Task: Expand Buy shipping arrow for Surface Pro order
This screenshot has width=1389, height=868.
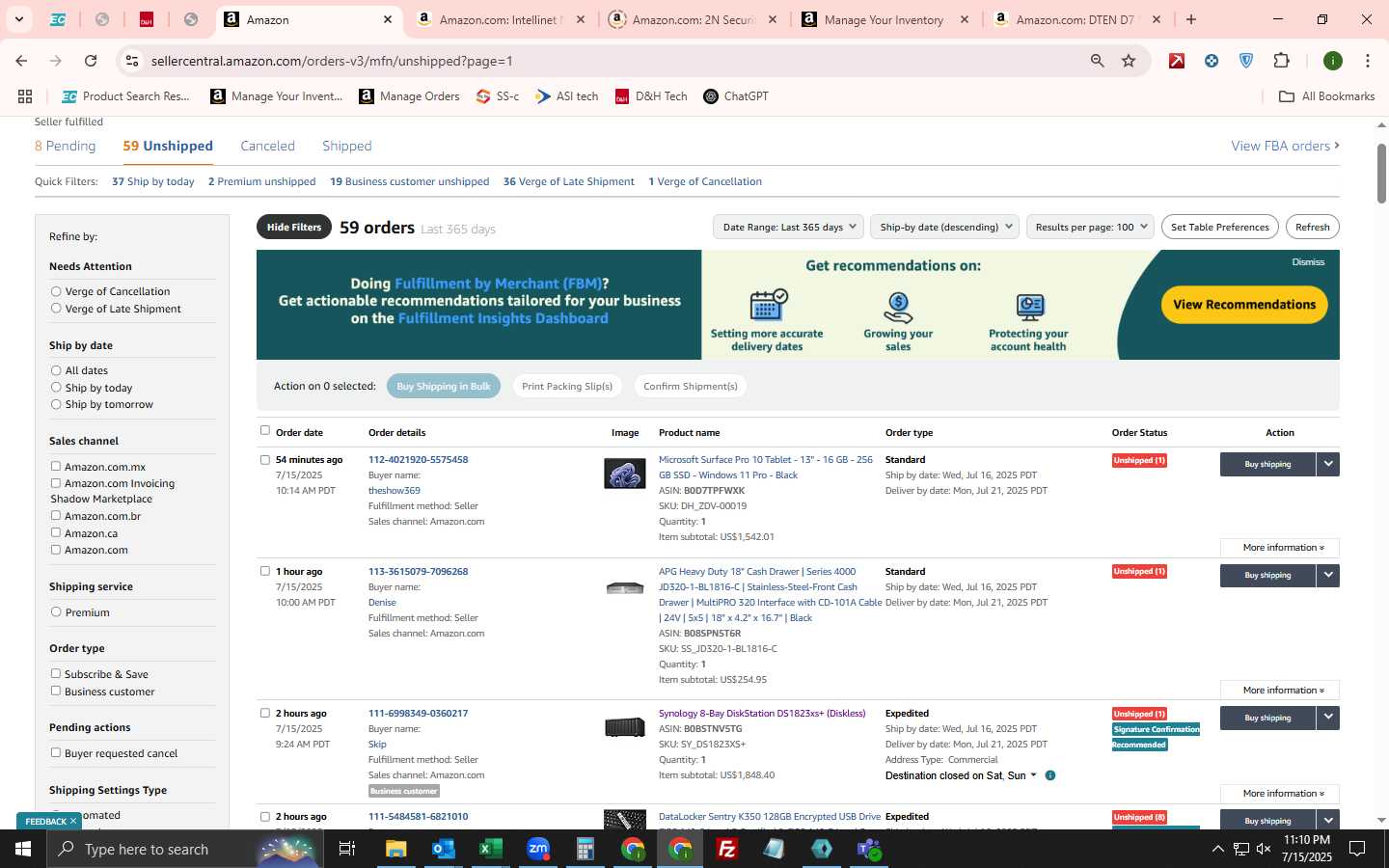Action: click(1328, 464)
